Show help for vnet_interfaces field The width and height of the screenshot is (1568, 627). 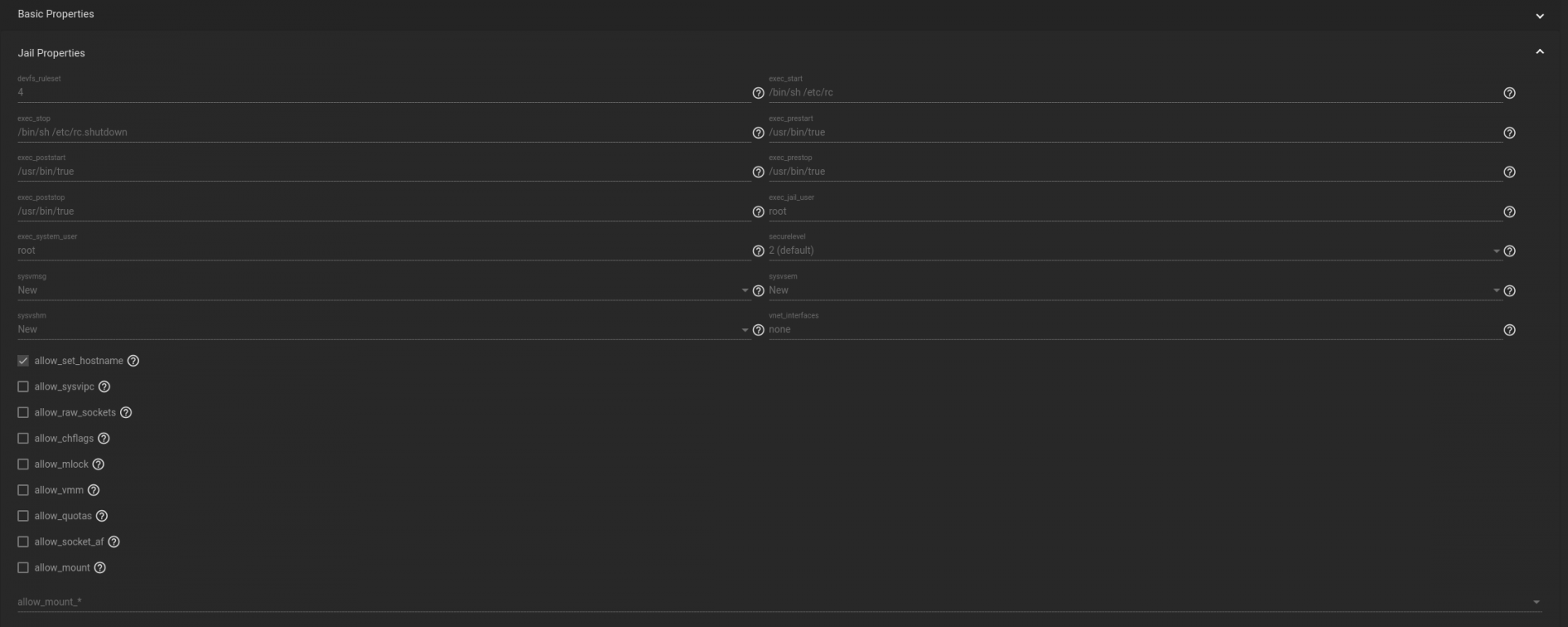coord(1509,330)
